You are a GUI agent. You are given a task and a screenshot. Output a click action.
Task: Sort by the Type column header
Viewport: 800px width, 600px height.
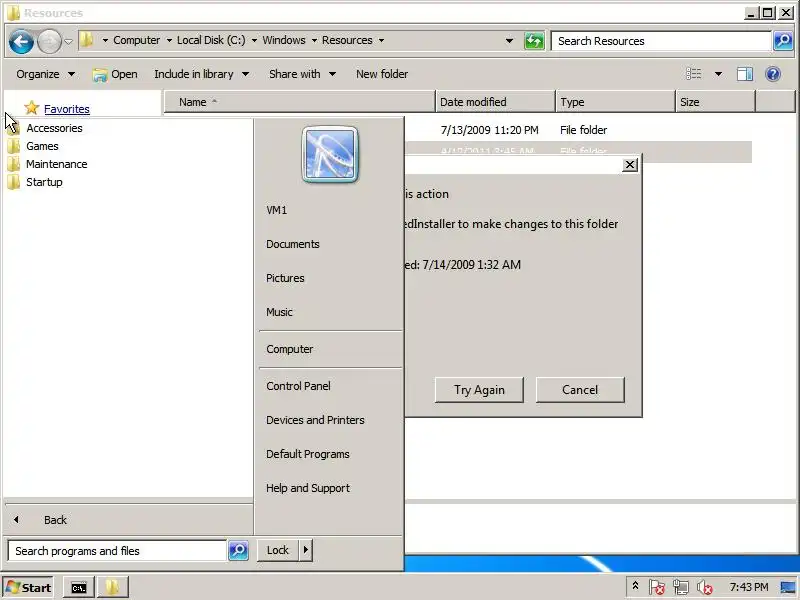[615, 102]
